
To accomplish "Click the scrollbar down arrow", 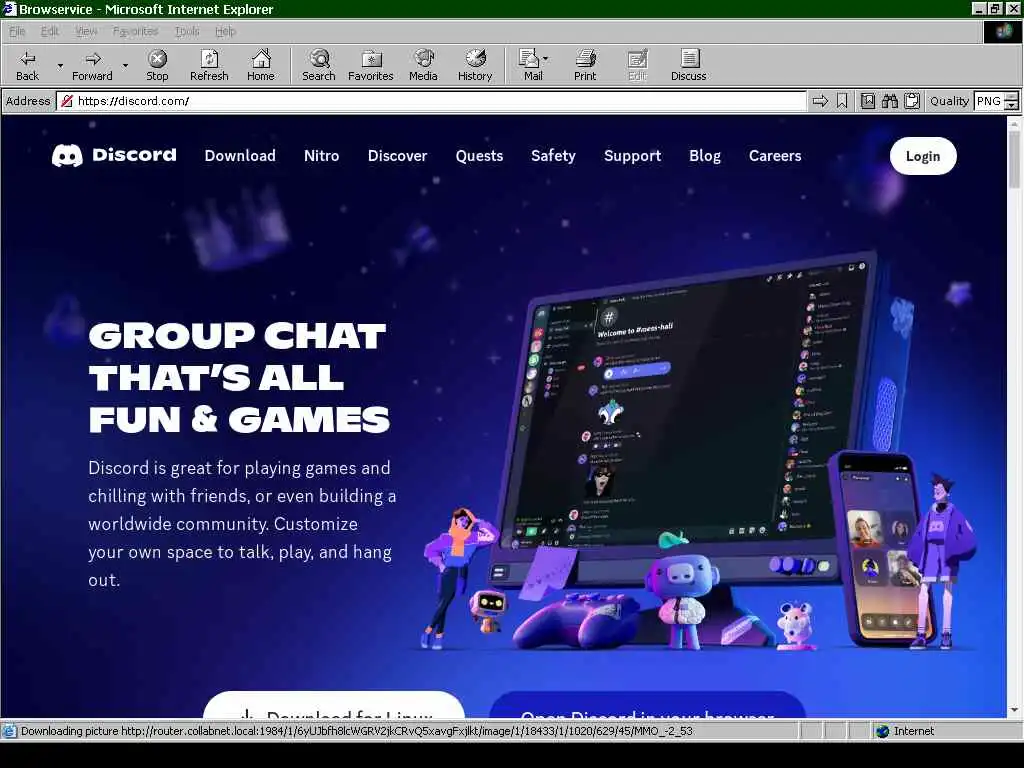I will coord(1014,709).
